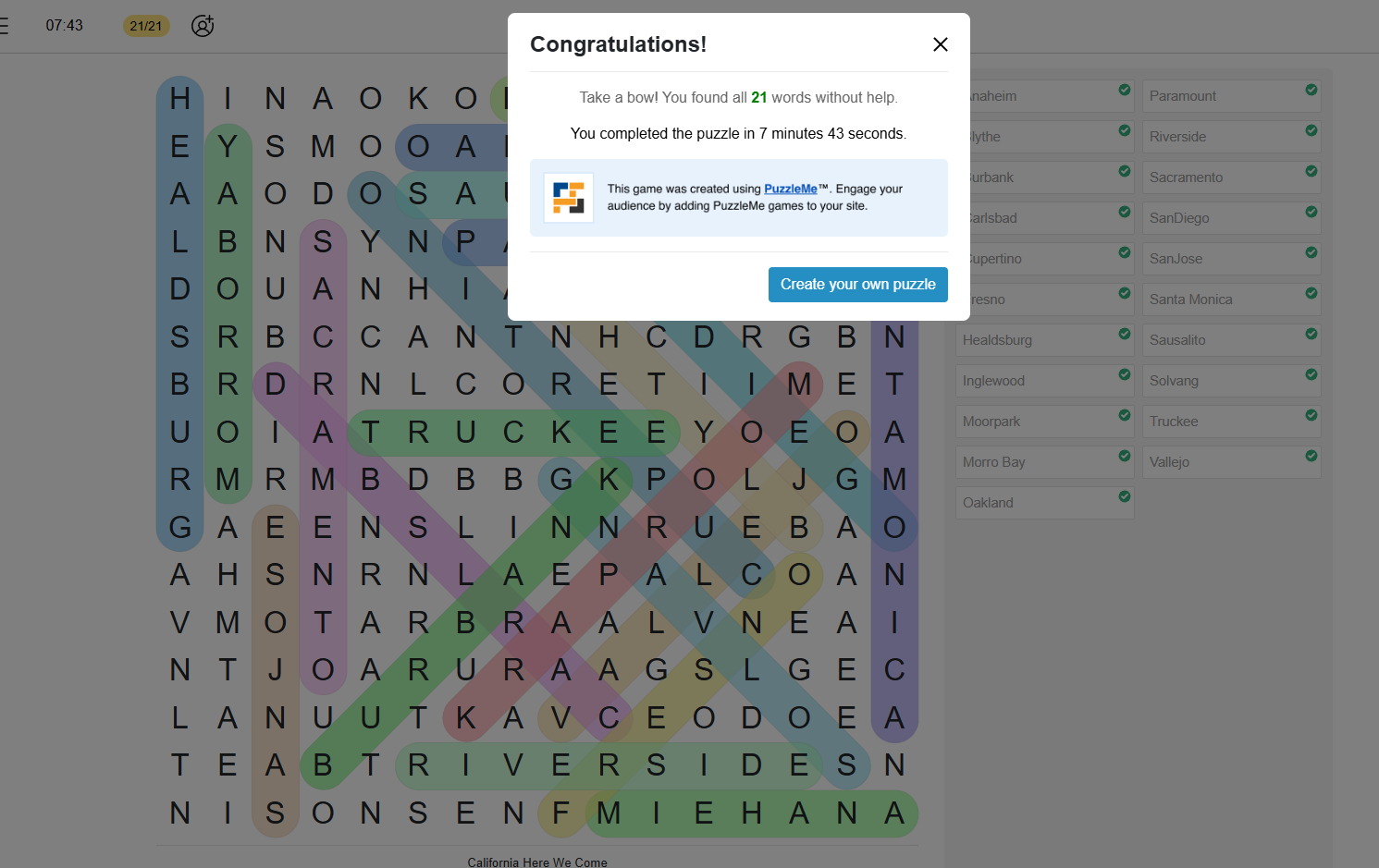Select the Morro Bay word entry

[x=1045, y=462]
